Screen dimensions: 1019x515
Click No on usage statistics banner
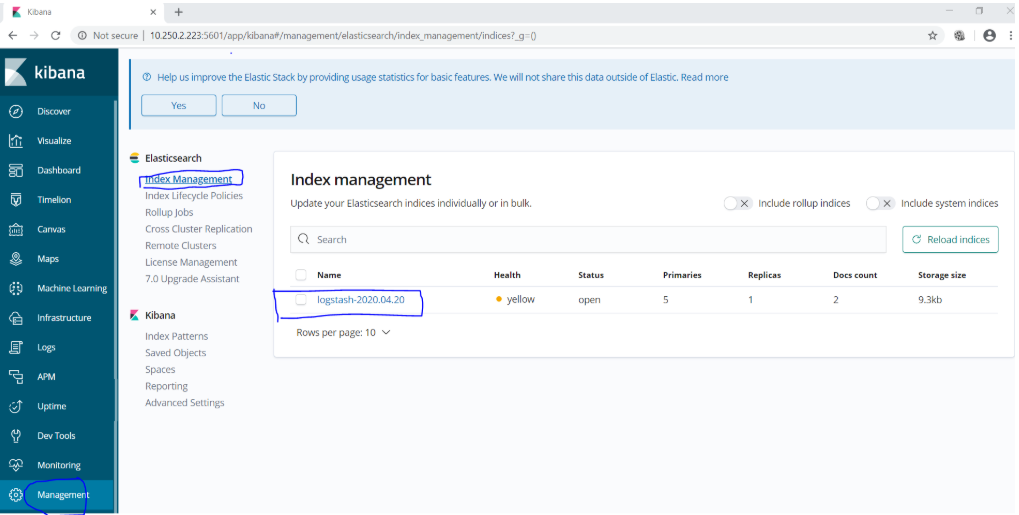(x=259, y=105)
